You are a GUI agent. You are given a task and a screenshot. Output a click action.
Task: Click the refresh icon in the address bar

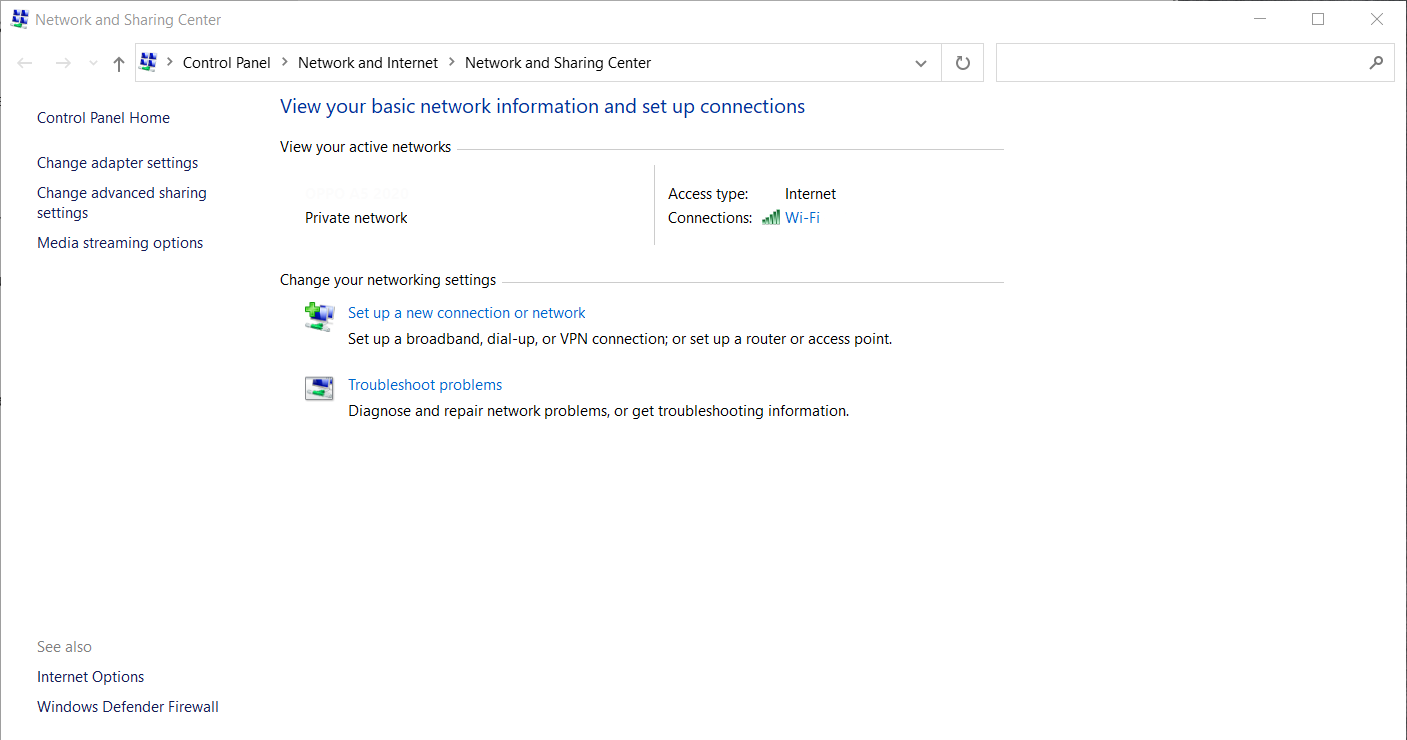[x=961, y=62]
